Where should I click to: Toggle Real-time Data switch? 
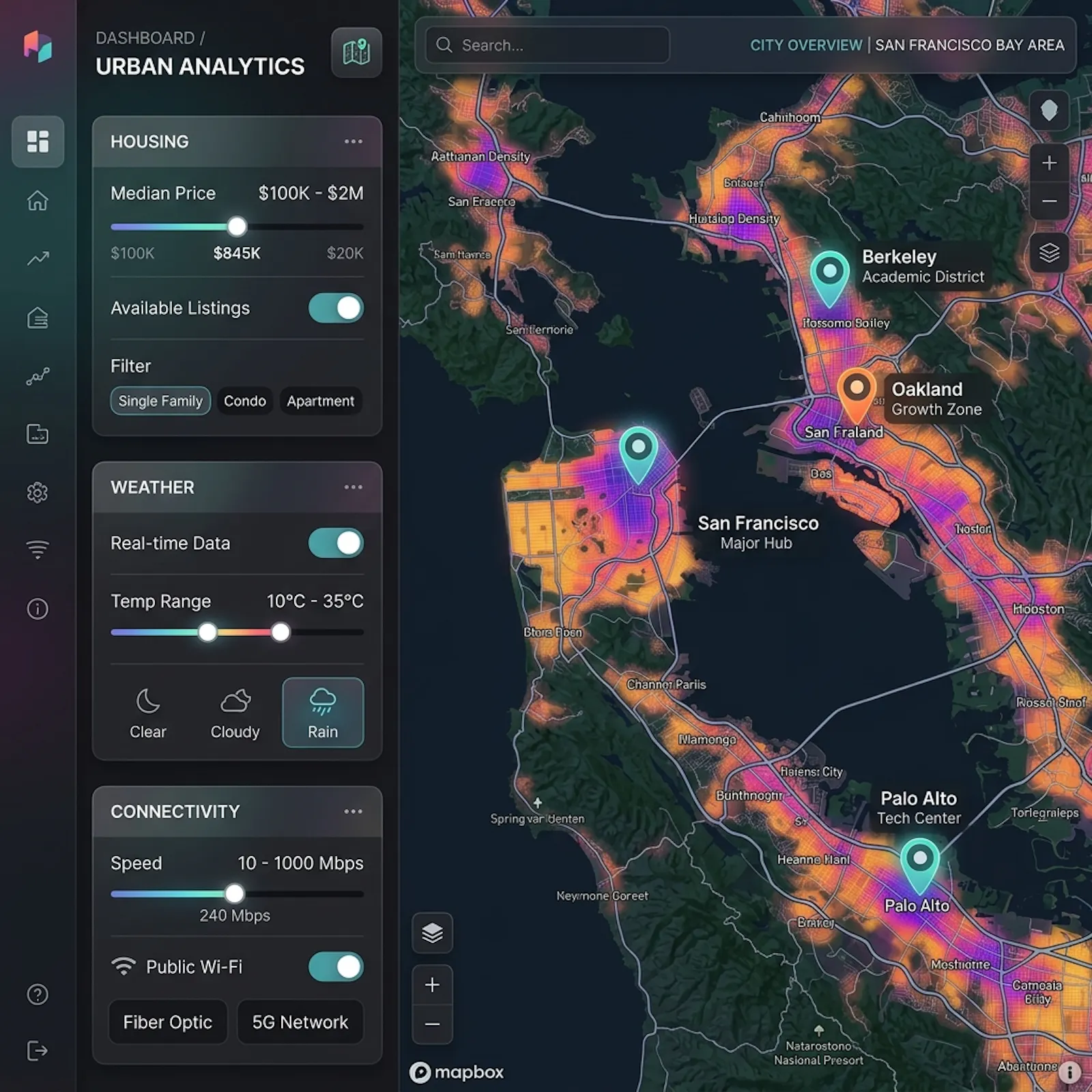pos(336,543)
